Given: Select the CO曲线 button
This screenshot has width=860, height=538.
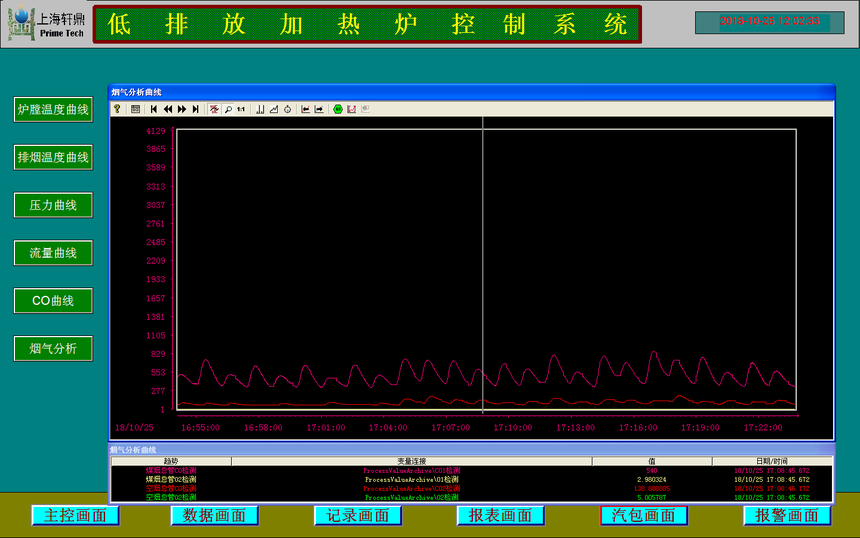Looking at the screenshot, I should coord(53,301).
